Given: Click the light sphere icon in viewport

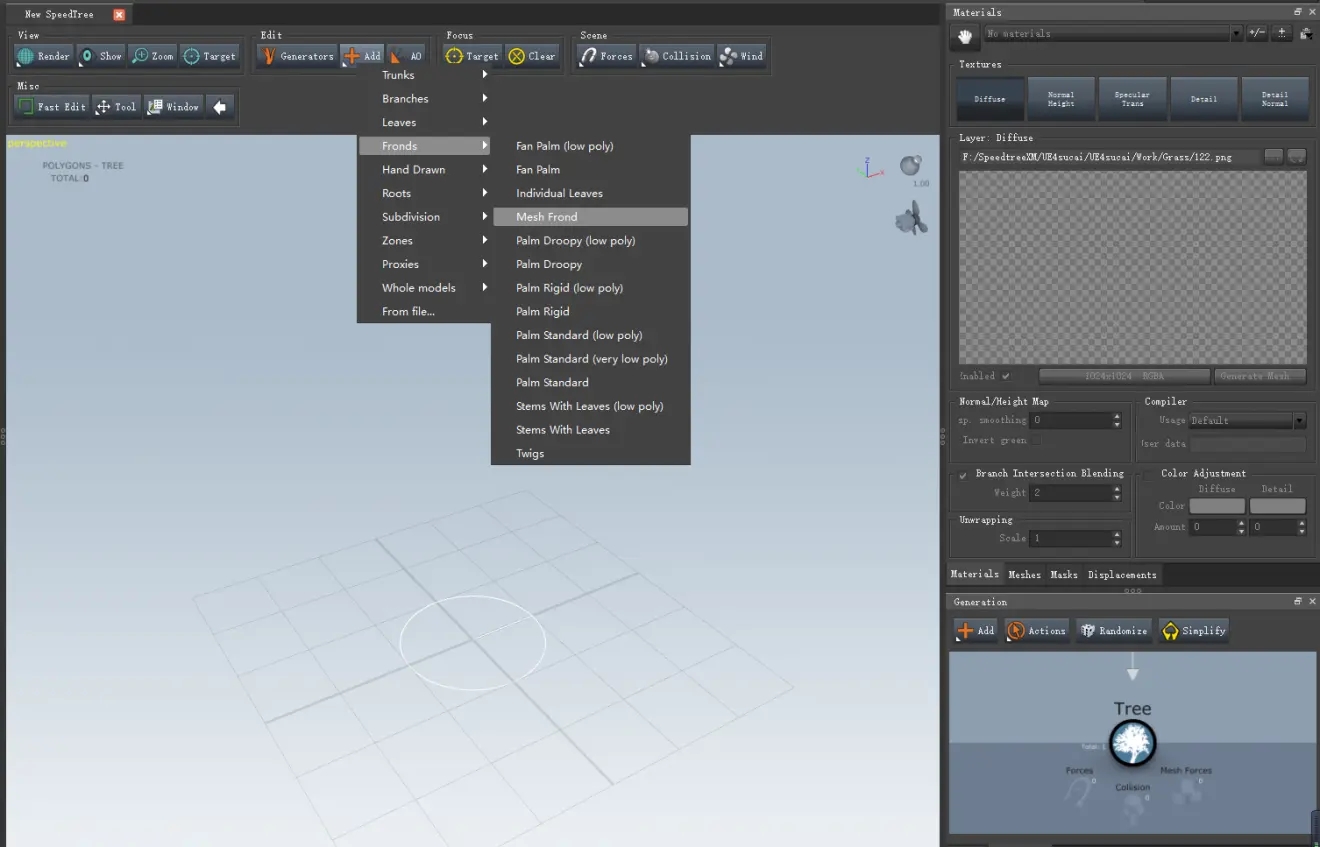Looking at the screenshot, I should pyautogui.click(x=910, y=166).
